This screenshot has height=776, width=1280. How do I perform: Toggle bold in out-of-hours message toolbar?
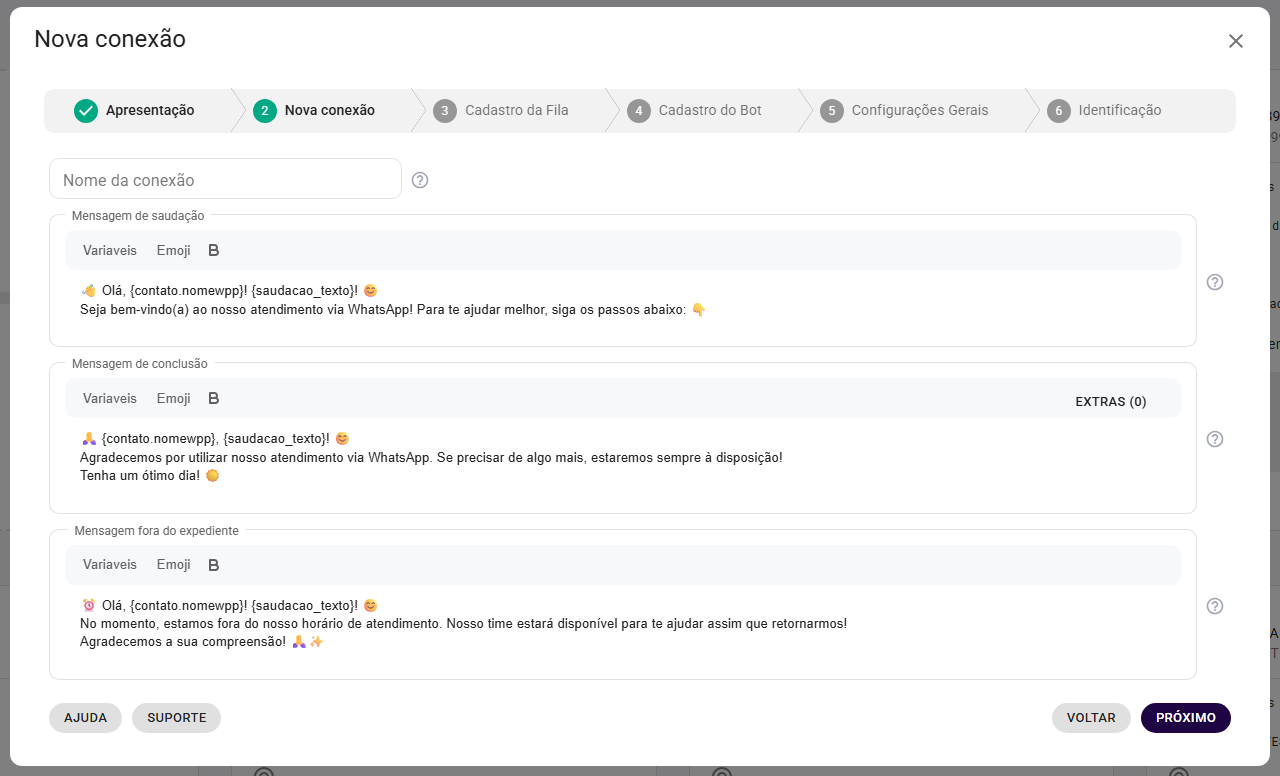213,565
